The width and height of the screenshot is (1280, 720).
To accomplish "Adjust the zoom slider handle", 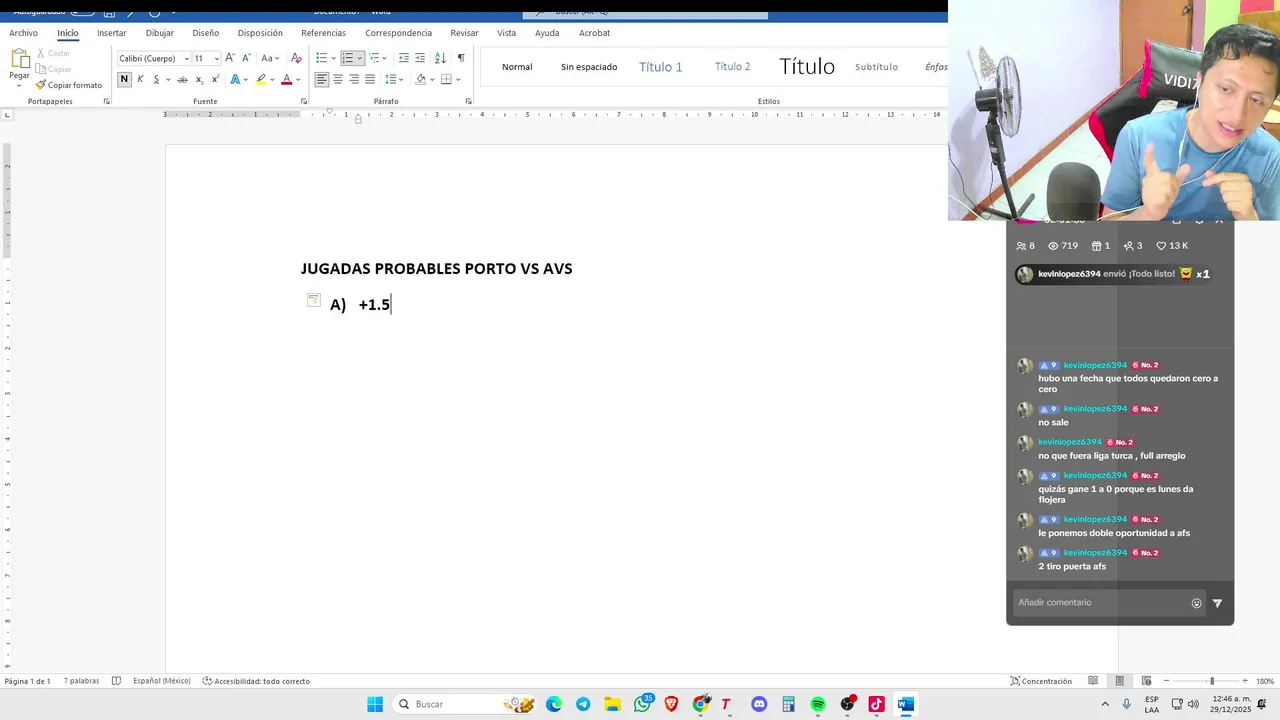I will click(1212, 681).
